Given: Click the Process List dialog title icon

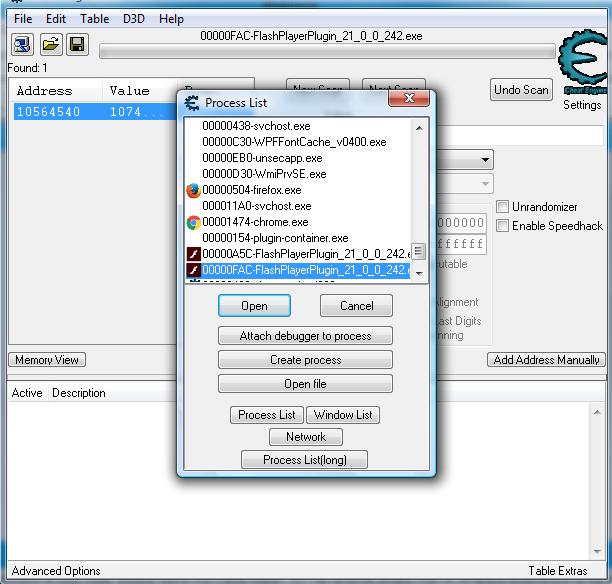Looking at the screenshot, I should 191,102.
